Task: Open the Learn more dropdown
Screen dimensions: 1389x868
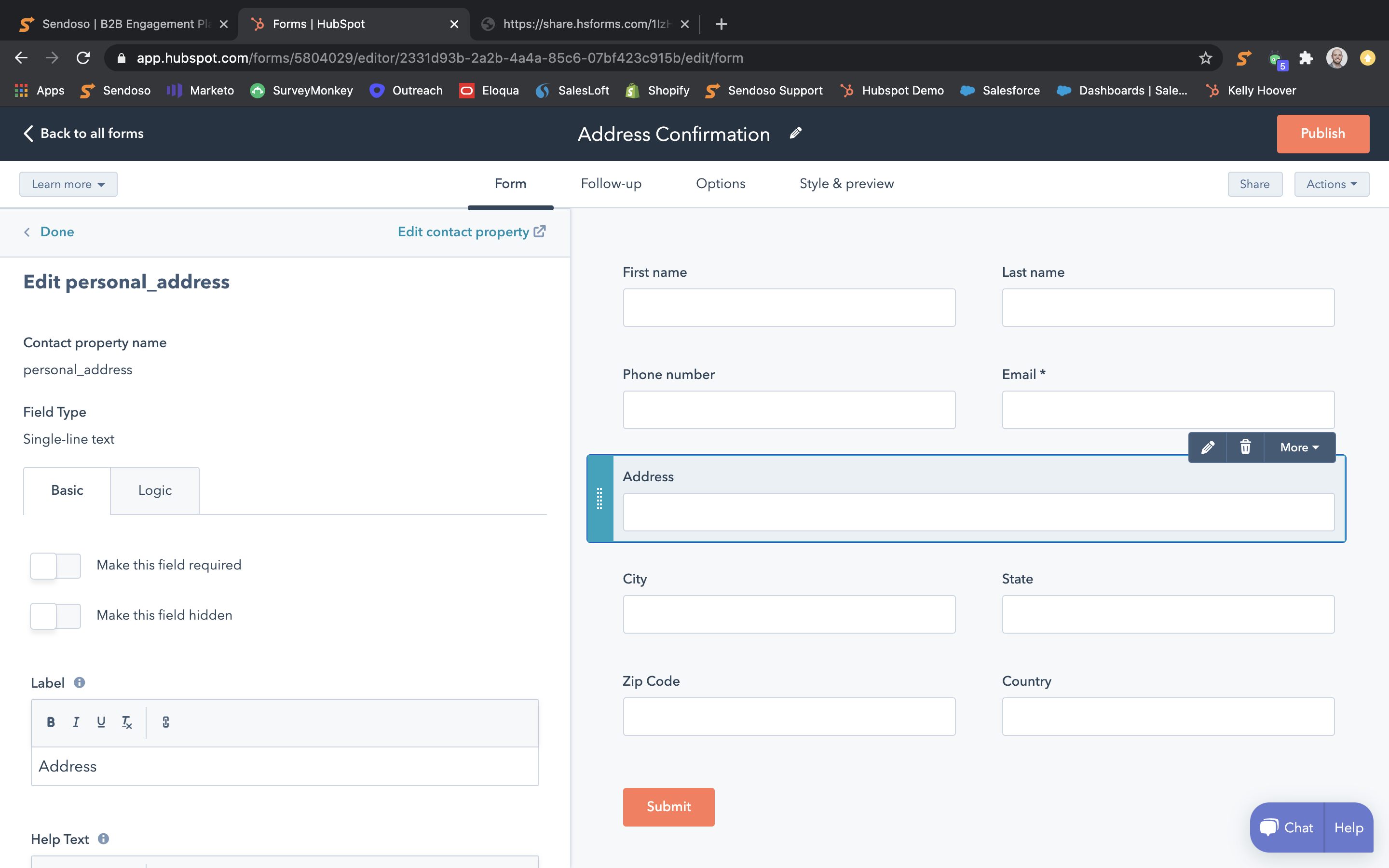Action: click(68, 184)
